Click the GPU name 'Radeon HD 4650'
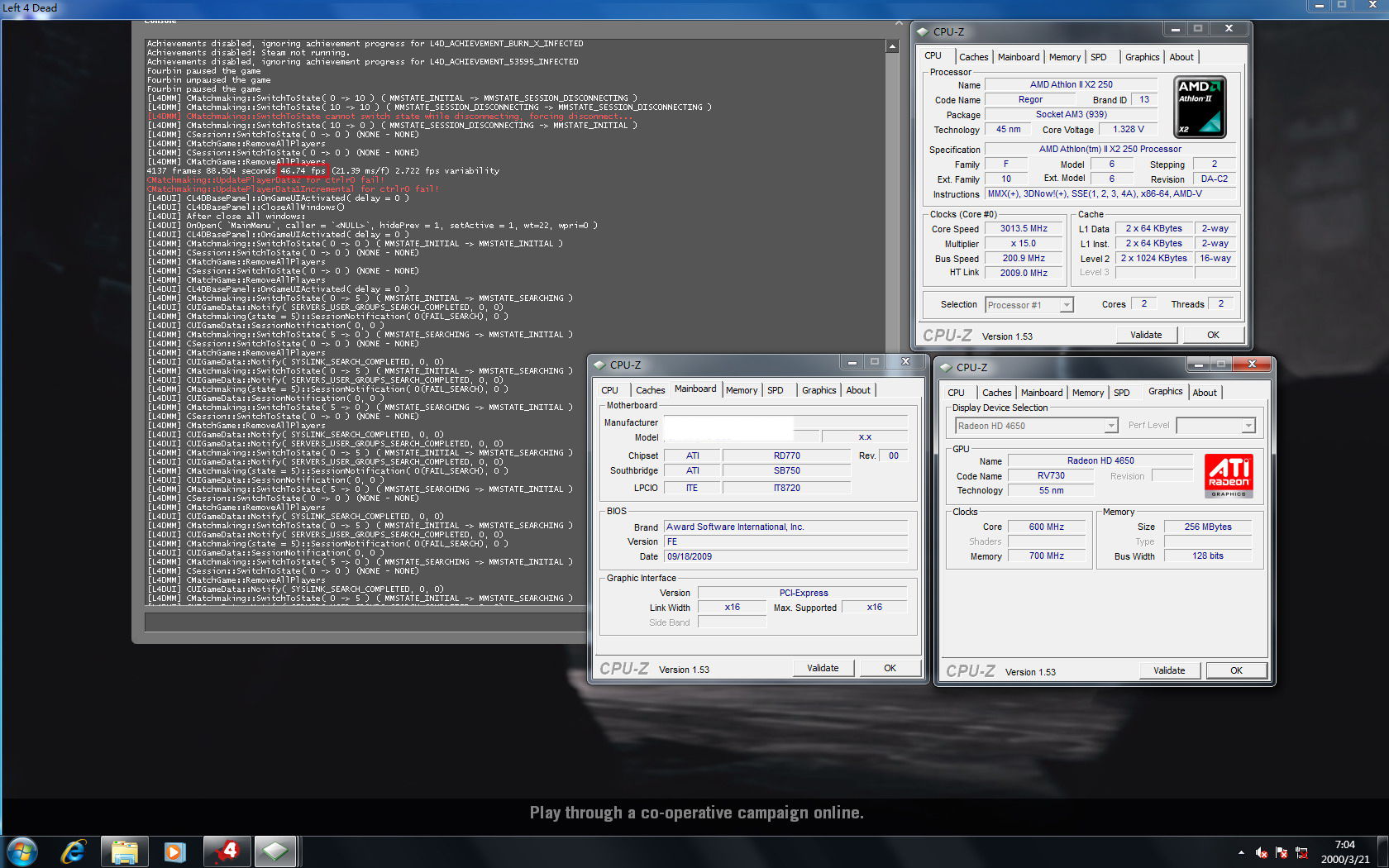1389x868 pixels. [1100, 460]
